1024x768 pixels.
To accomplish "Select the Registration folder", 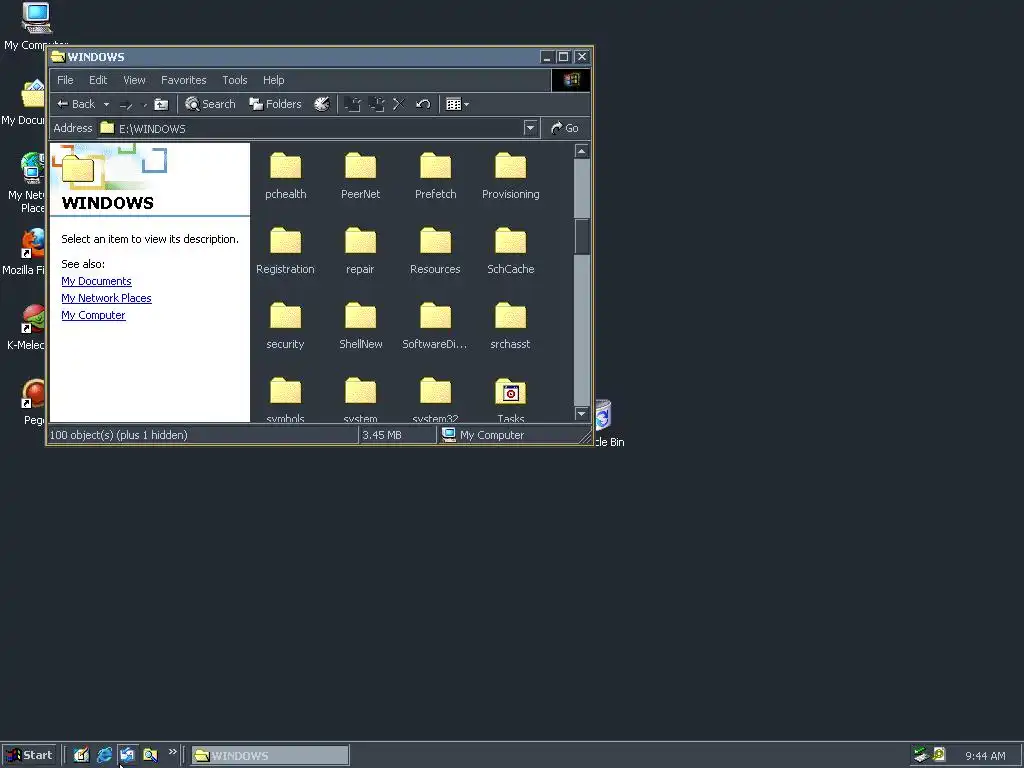I will (x=285, y=250).
